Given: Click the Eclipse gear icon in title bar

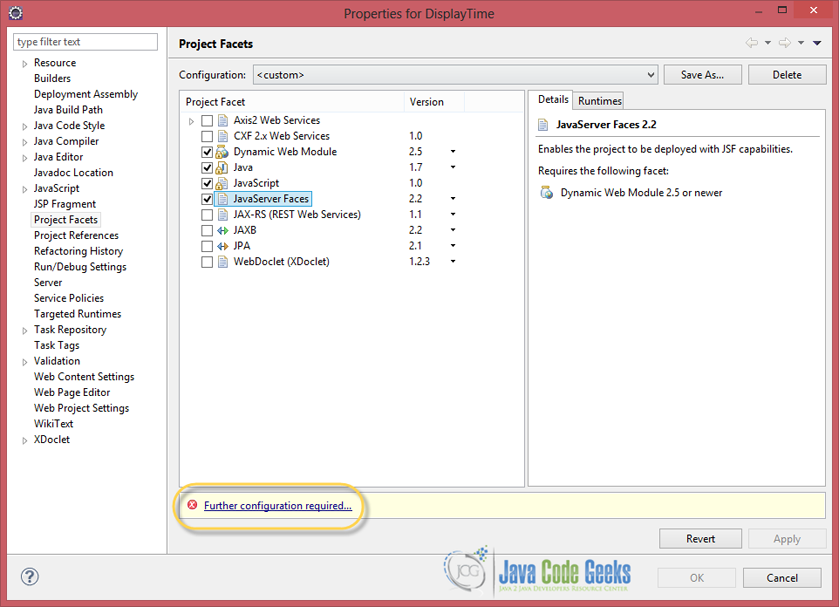Looking at the screenshot, I should click(x=16, y=13).
